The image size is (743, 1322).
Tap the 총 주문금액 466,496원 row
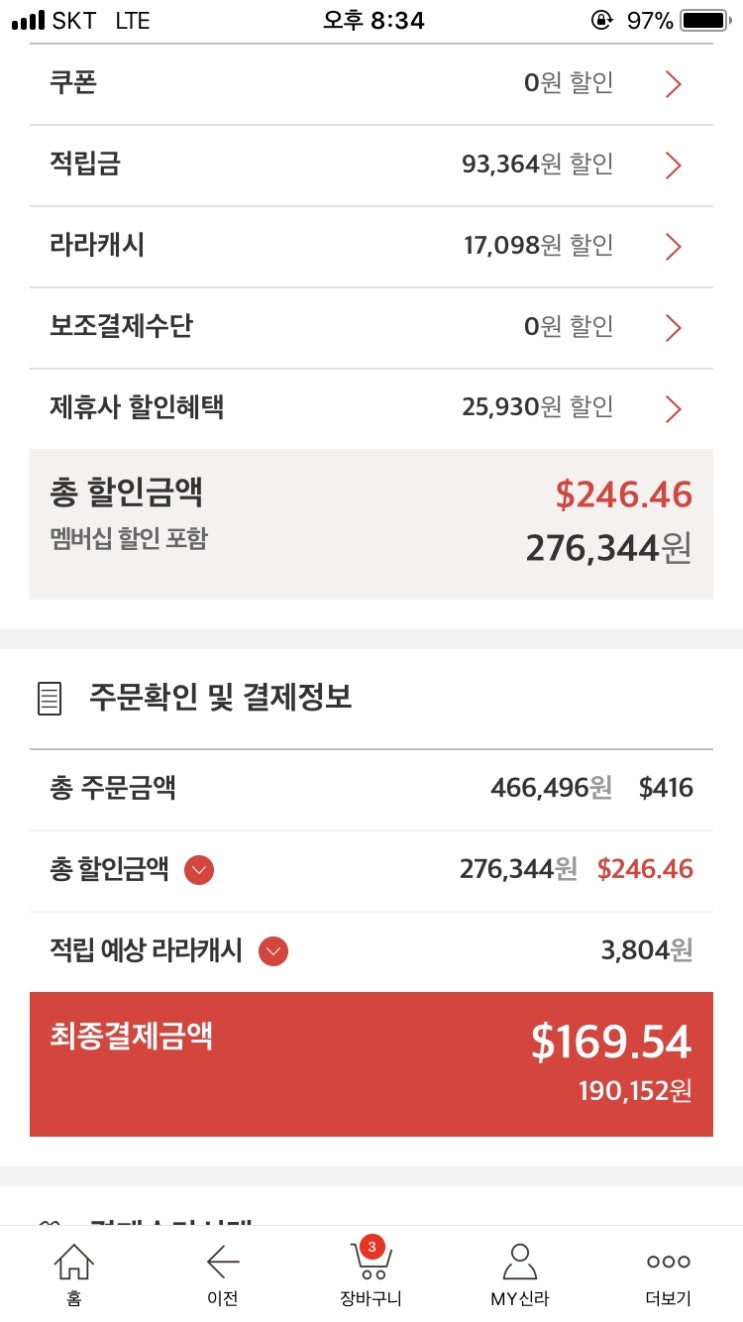tap(371, 789)
